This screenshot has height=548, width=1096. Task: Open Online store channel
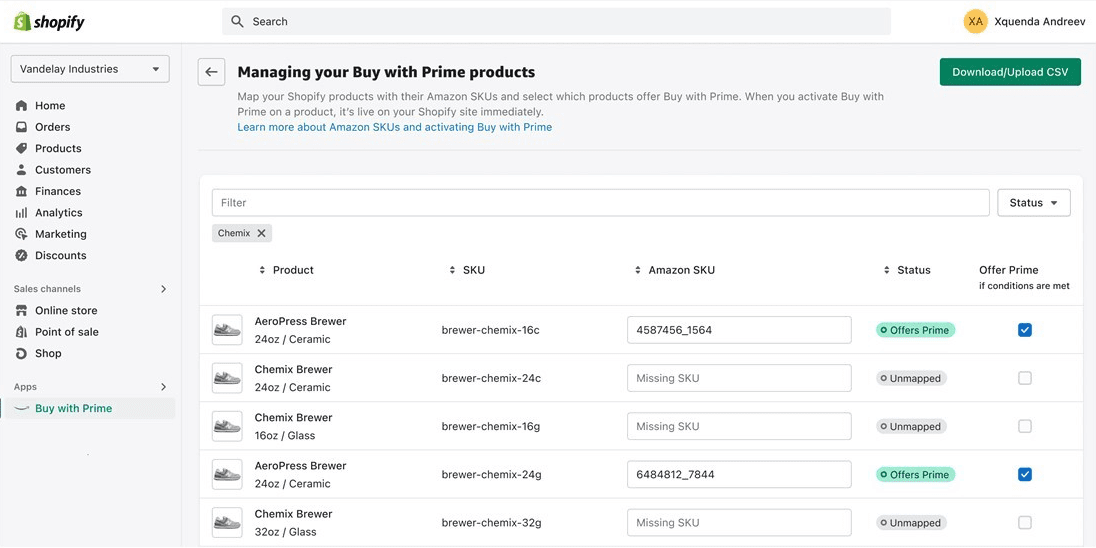tap(66, 310)
